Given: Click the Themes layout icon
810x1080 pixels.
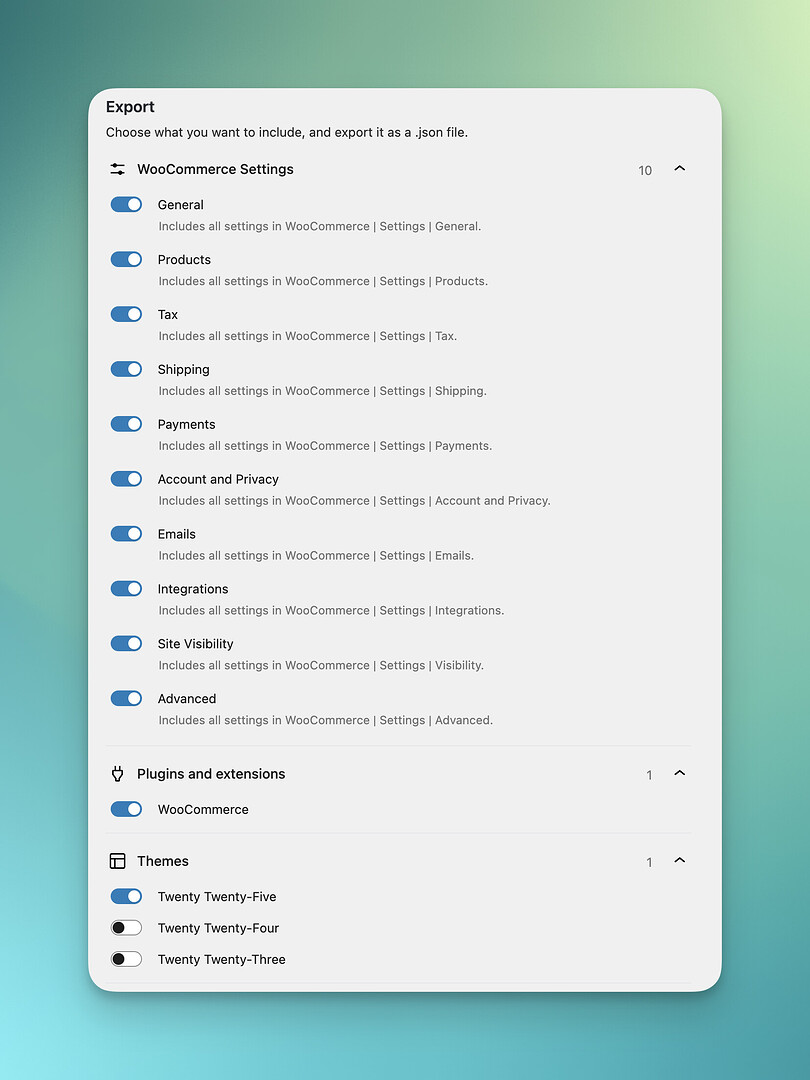Looking at the screenshot, I should click(x=118, y=861).
